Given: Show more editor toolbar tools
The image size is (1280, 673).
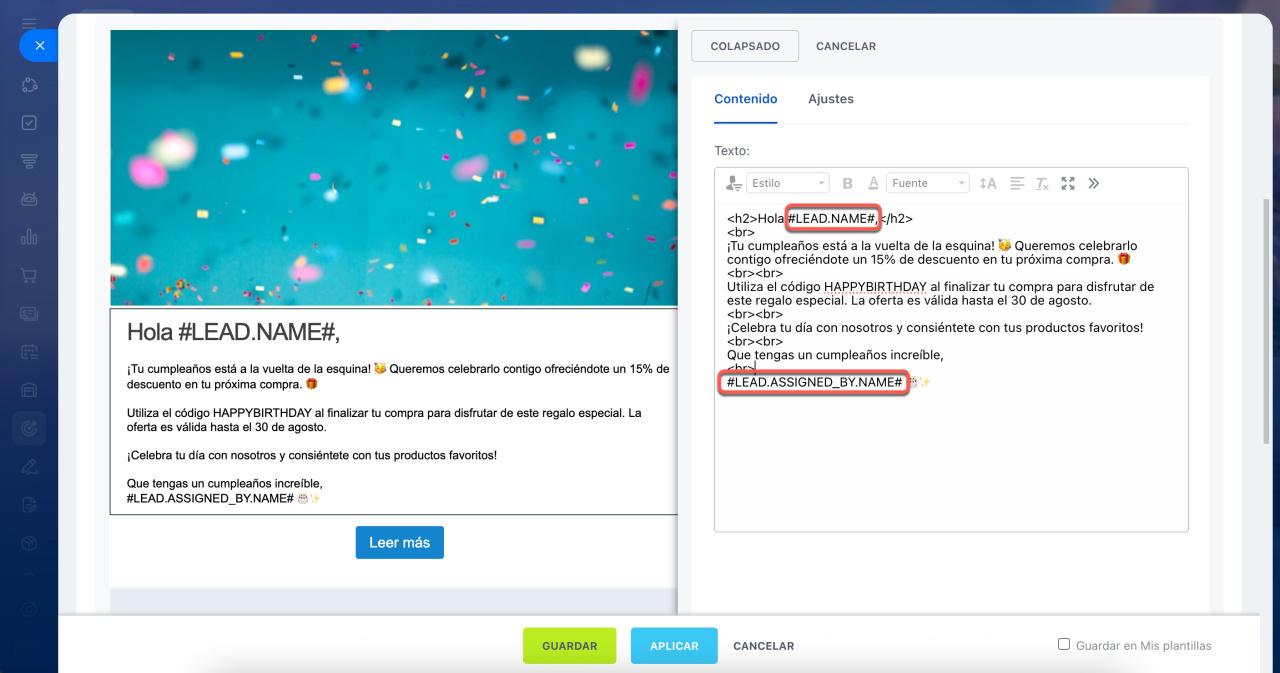Looking at the screenshot, I should pyautogui.click(x=1094, y=183).
